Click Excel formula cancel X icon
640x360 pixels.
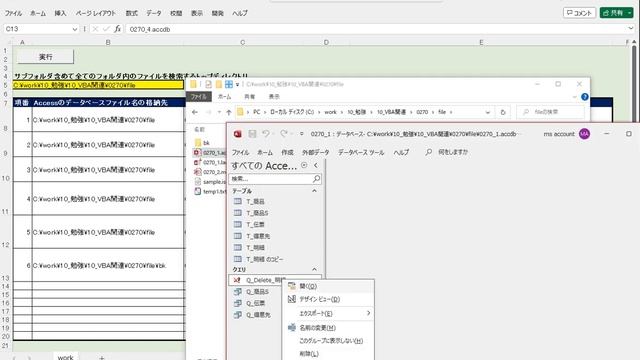tap(95, 29)
